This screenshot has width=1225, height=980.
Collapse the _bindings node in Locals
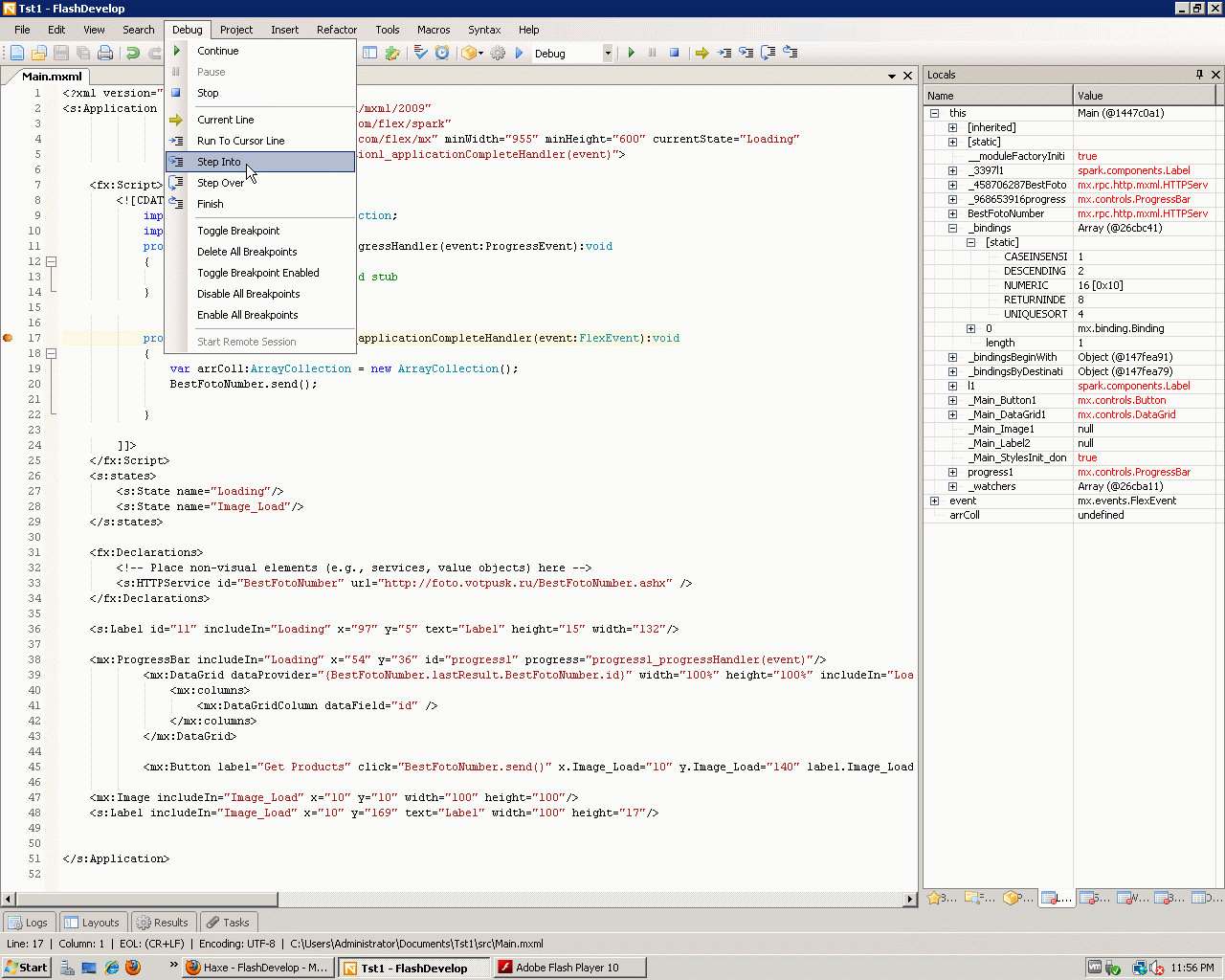952,229
